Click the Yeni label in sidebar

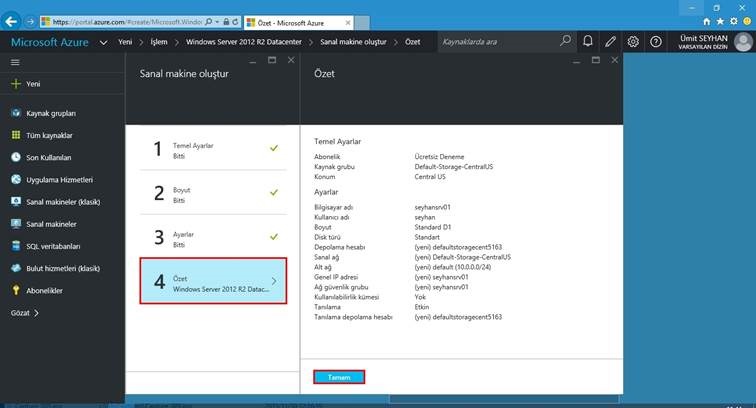(33, 84)
